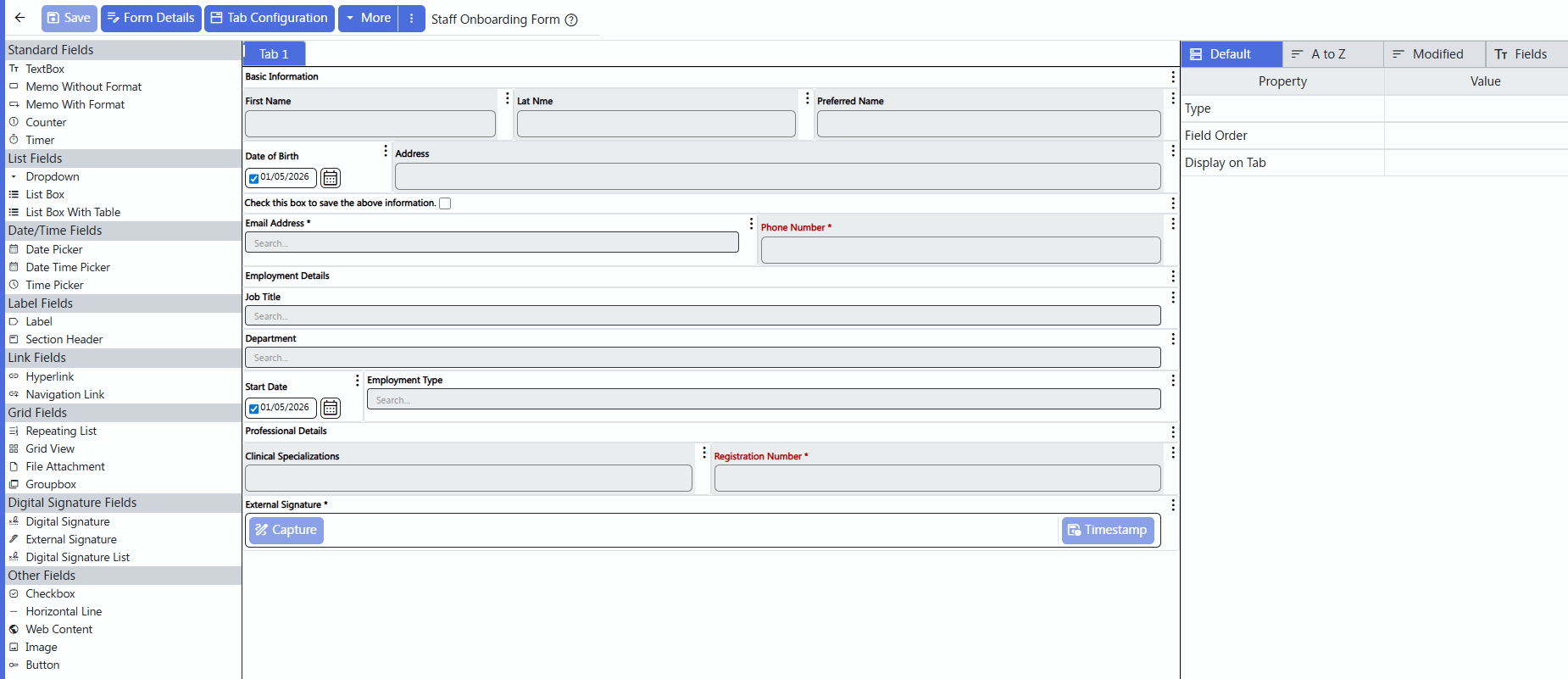Select the TextBox field icon

(x=14, y=69)
